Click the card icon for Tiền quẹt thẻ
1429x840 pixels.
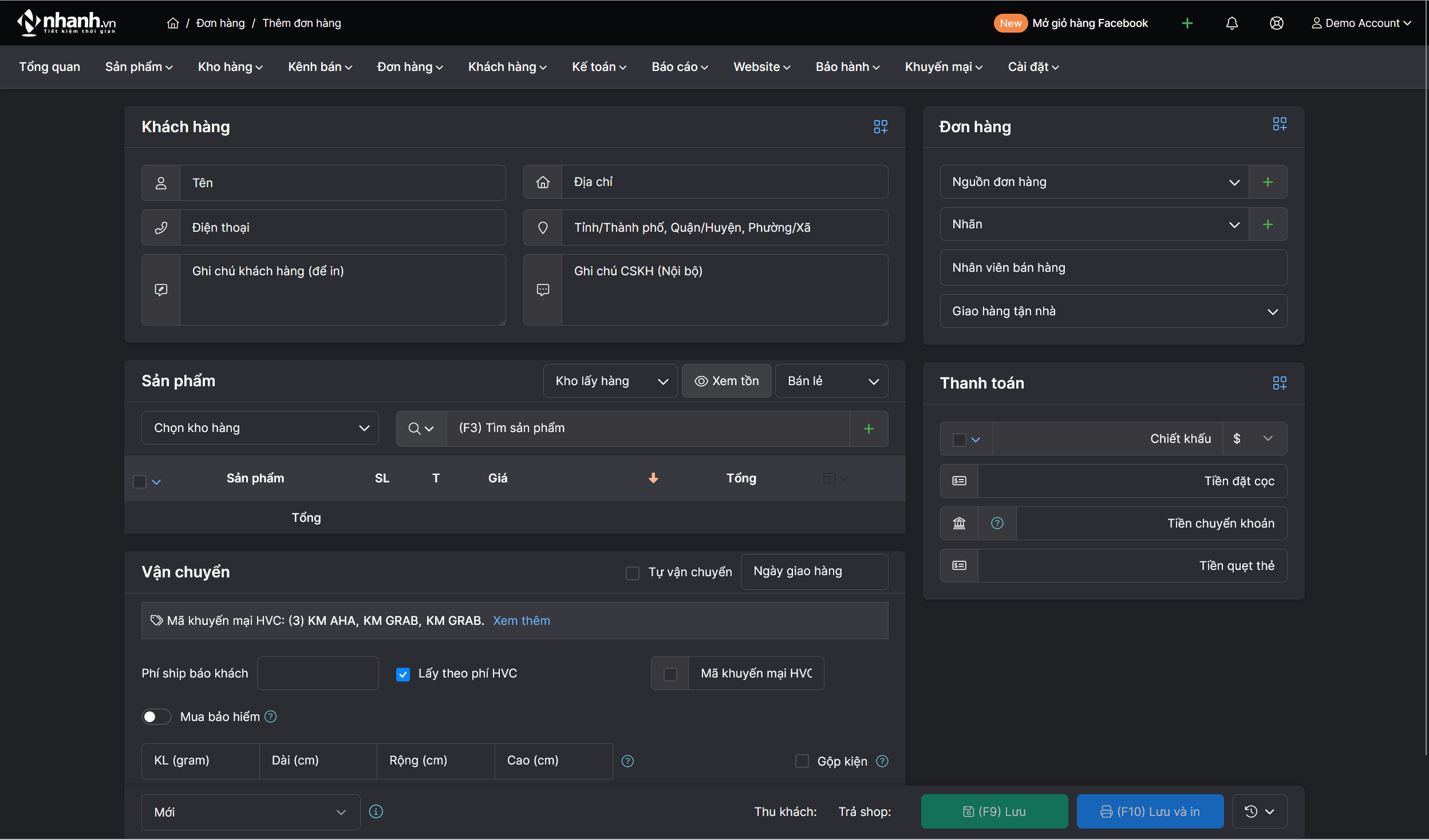[x=959, y=565]
